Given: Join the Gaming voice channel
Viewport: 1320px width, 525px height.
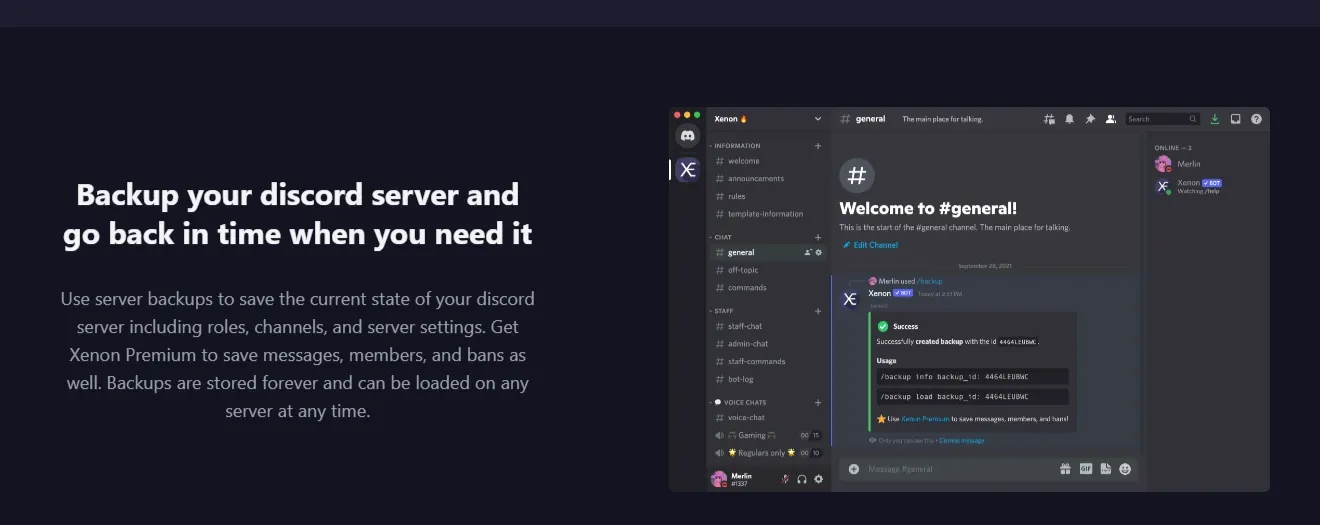Looking at the screenshot, I should pos(768,435).
